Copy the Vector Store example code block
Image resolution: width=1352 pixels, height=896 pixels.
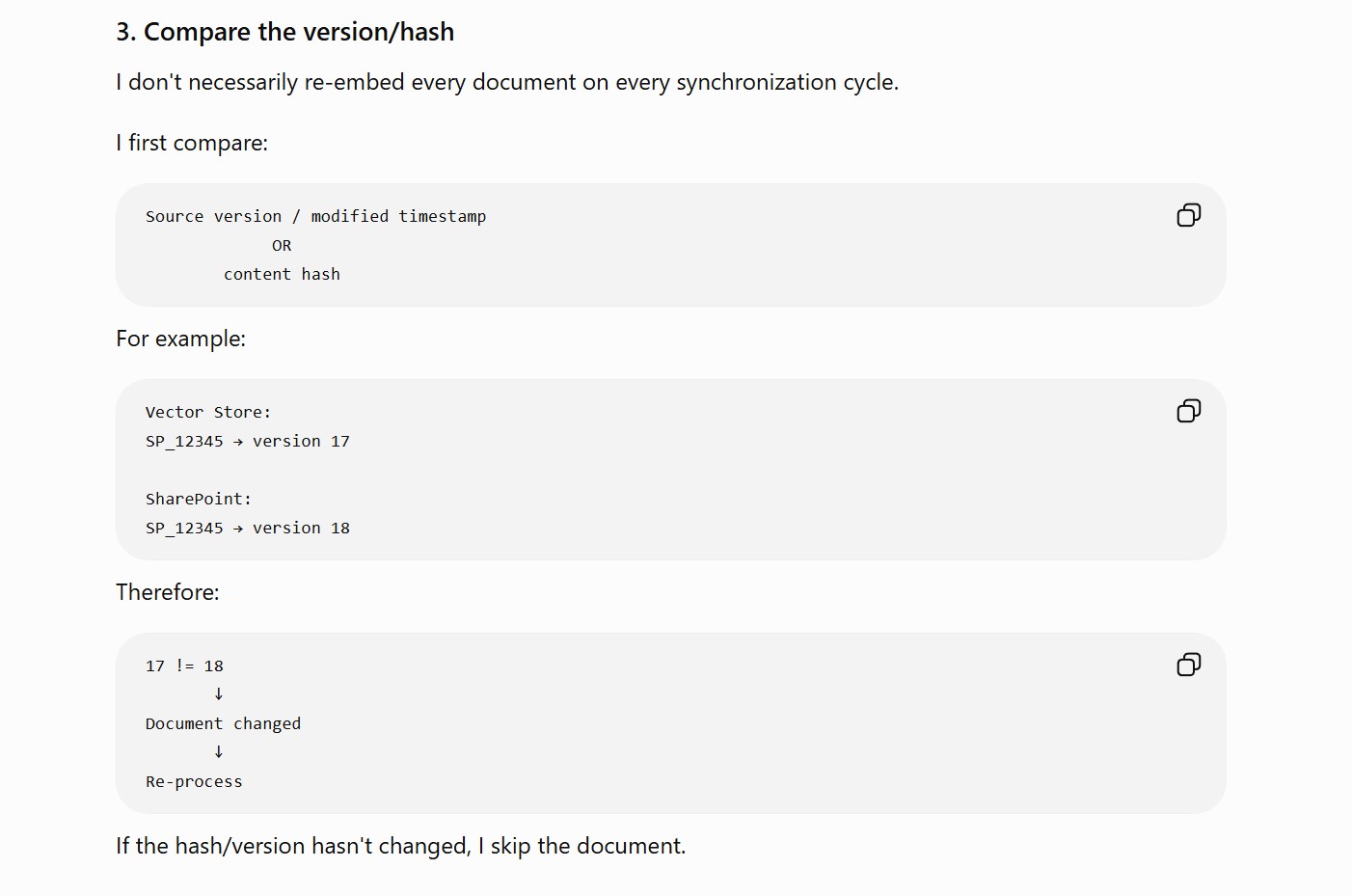click(x=1189, y=411)
